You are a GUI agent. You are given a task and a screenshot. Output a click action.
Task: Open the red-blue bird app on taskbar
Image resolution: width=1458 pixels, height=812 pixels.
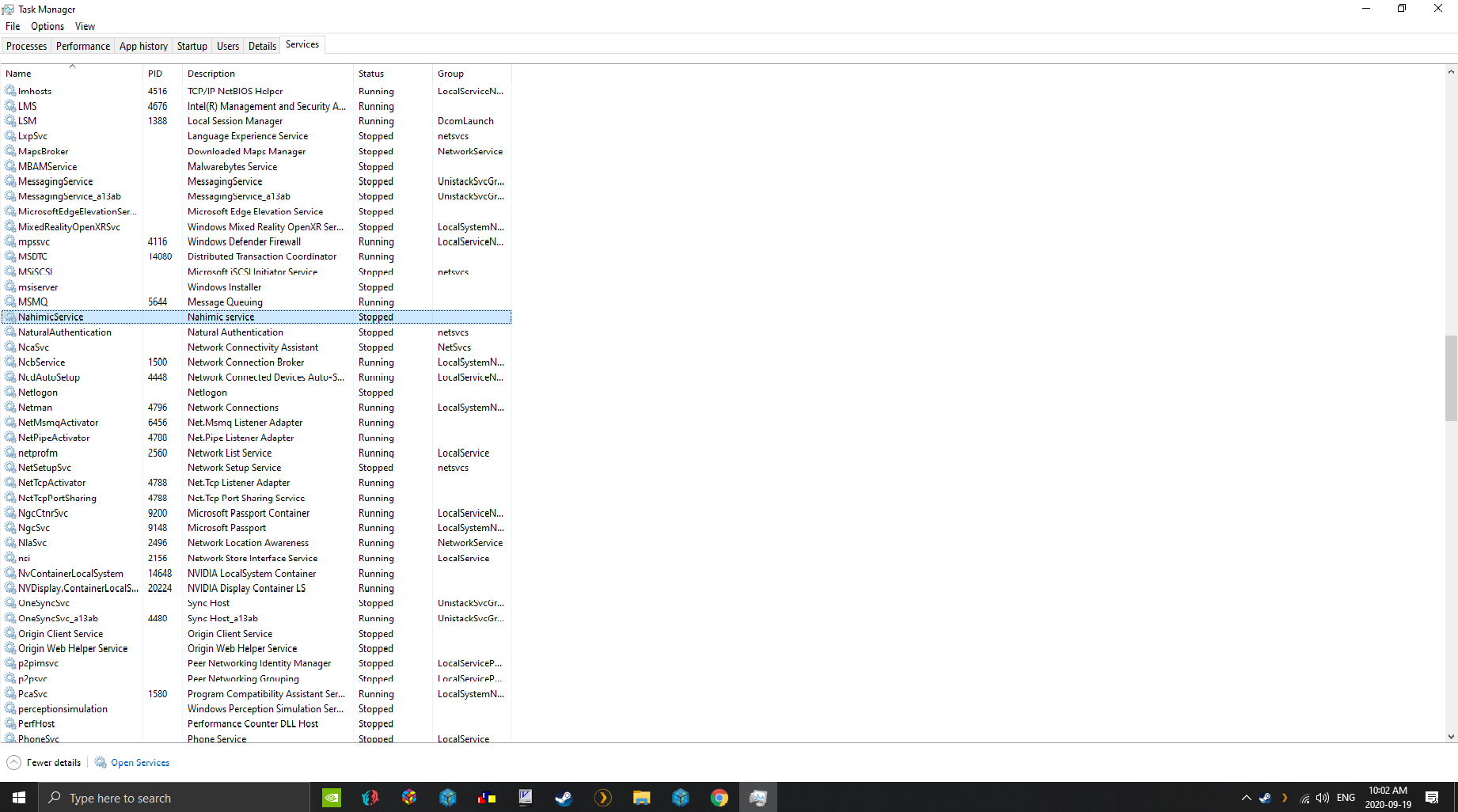370,798
